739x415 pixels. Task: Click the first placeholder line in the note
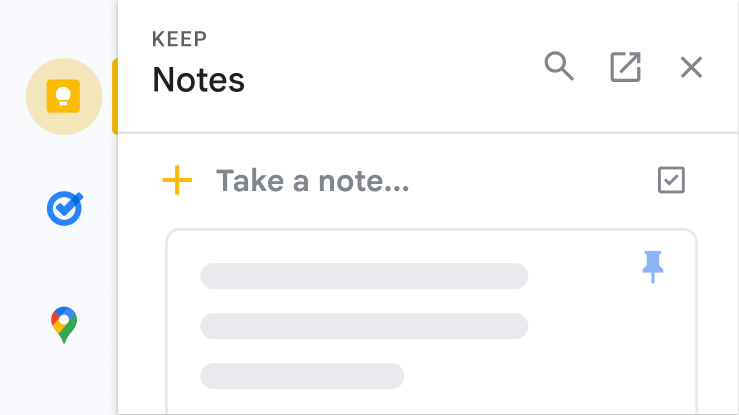(364, 276)
